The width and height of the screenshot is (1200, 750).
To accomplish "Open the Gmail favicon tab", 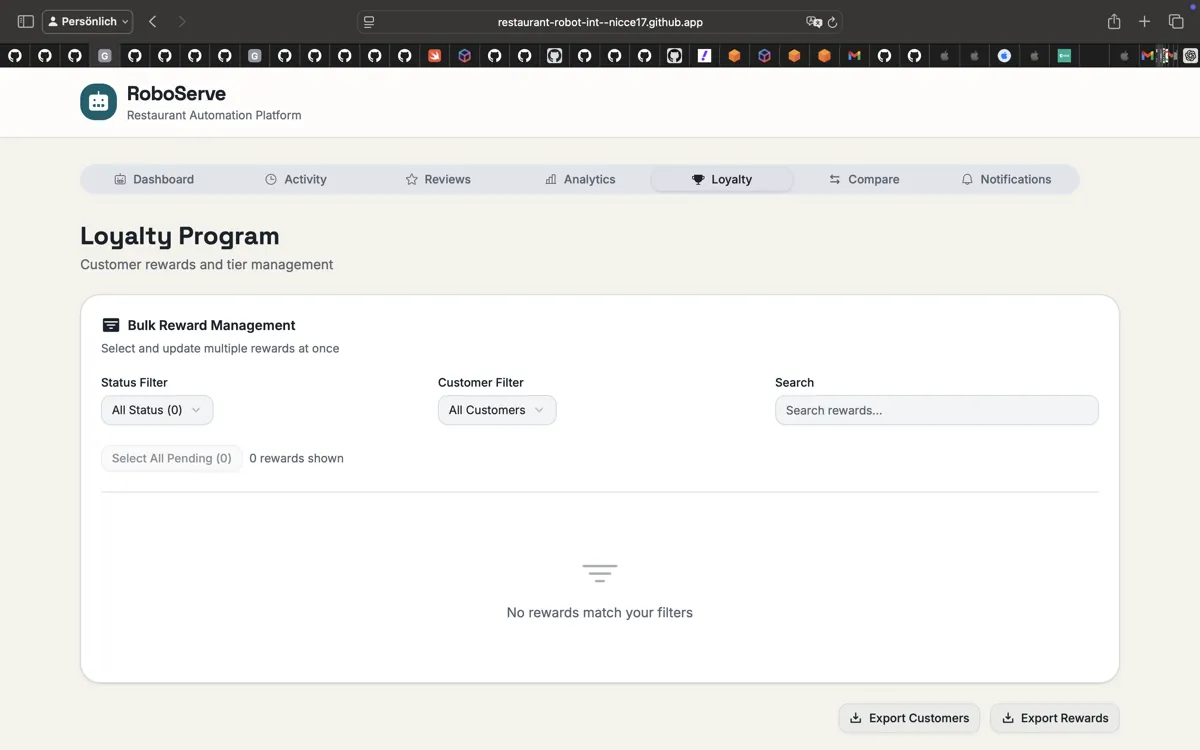I will coord(854,56).
